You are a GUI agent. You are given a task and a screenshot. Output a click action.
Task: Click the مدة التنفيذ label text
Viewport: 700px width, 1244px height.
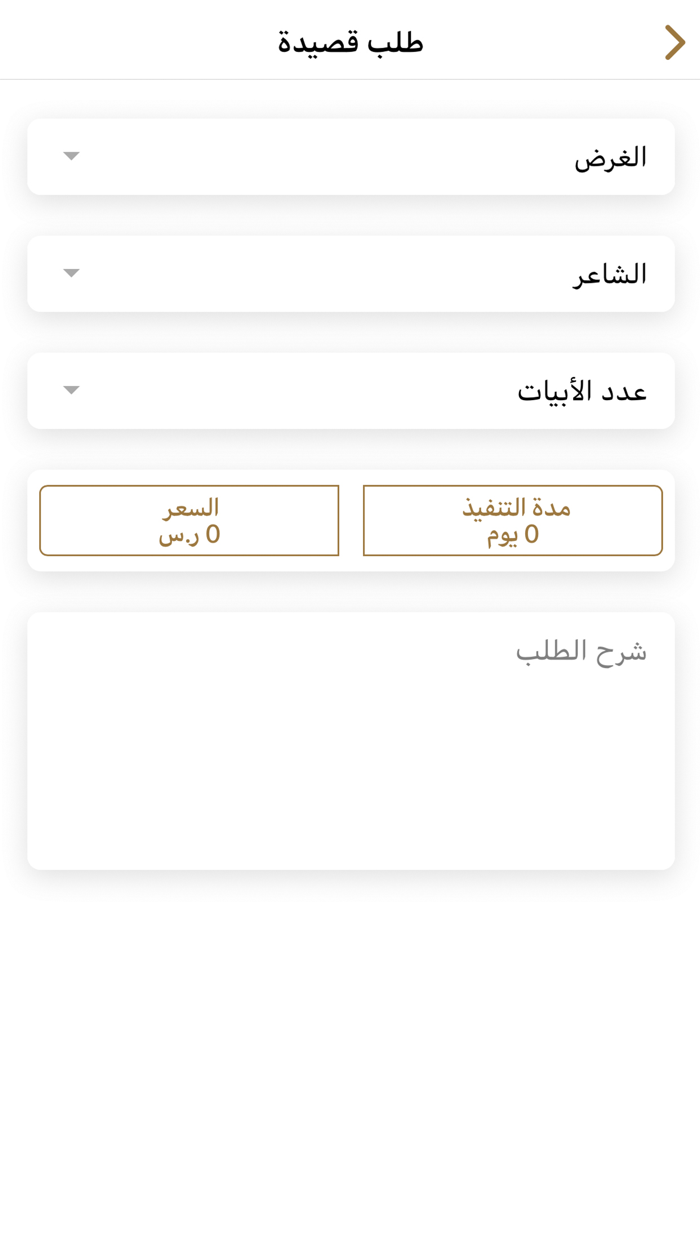pos(512,507)
